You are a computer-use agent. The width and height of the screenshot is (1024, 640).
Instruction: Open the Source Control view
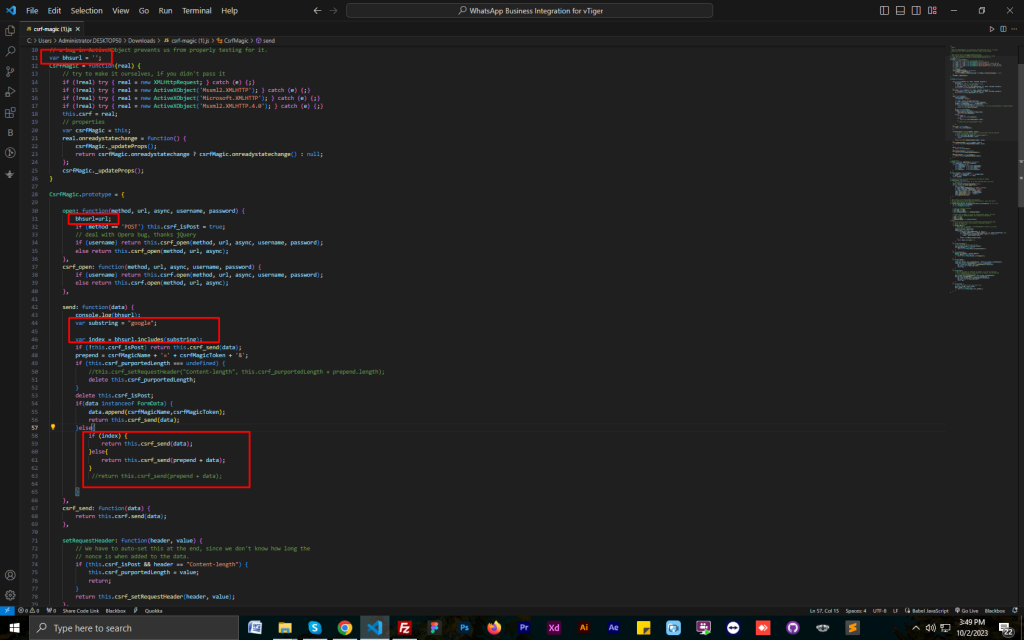point(10,71)
